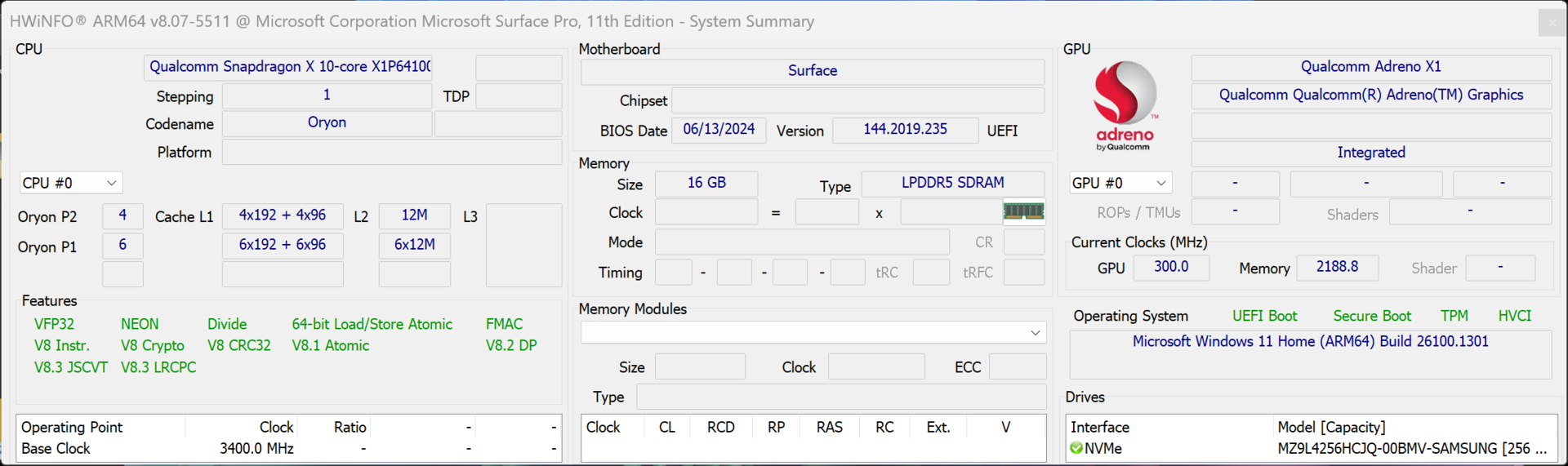Click the Adreno by Qualcomm logo
The height and width of the screenshot is (466, 1568).
click(1125, 106)
